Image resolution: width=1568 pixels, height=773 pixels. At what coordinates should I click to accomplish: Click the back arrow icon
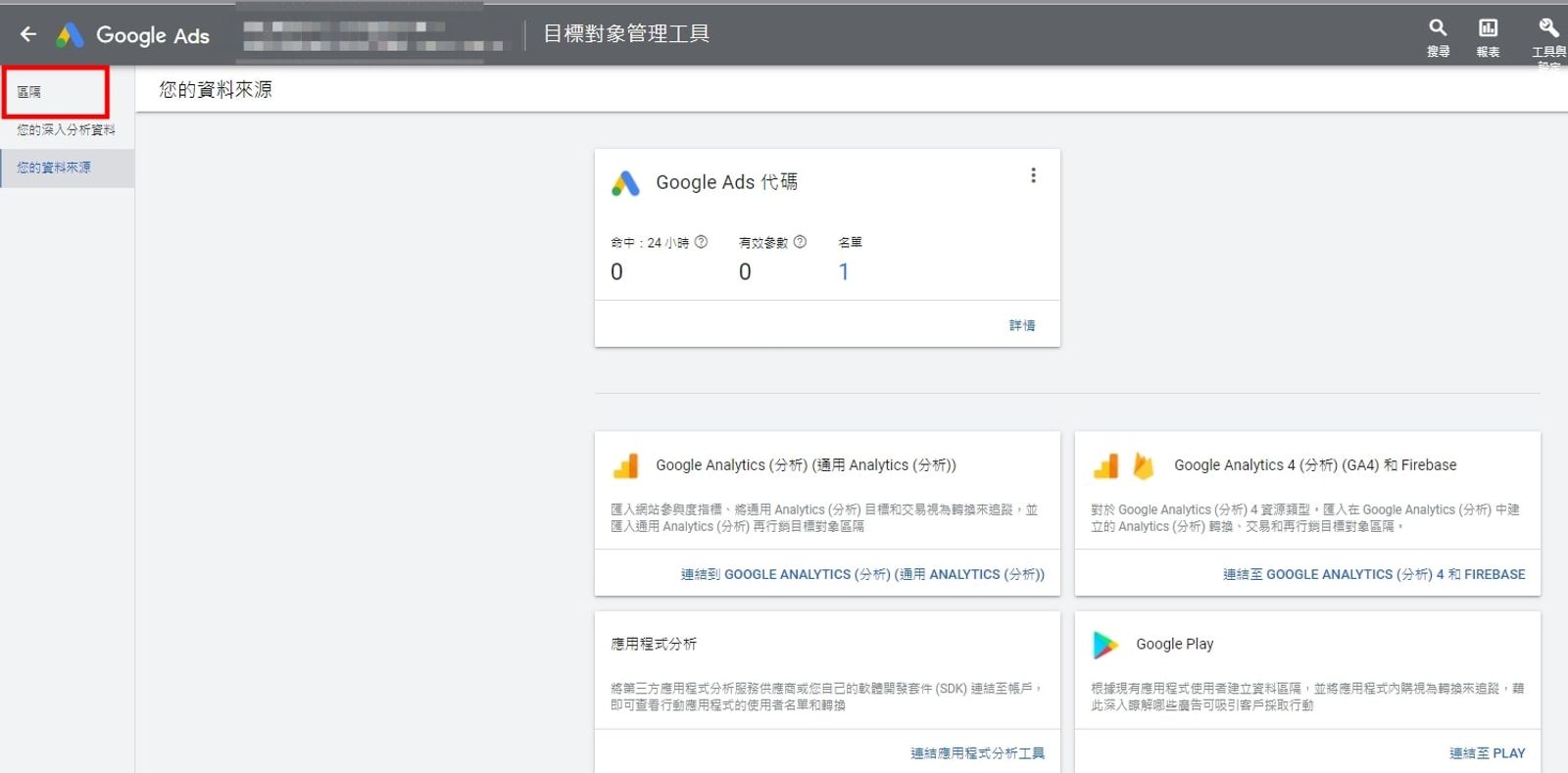(28, 34)
